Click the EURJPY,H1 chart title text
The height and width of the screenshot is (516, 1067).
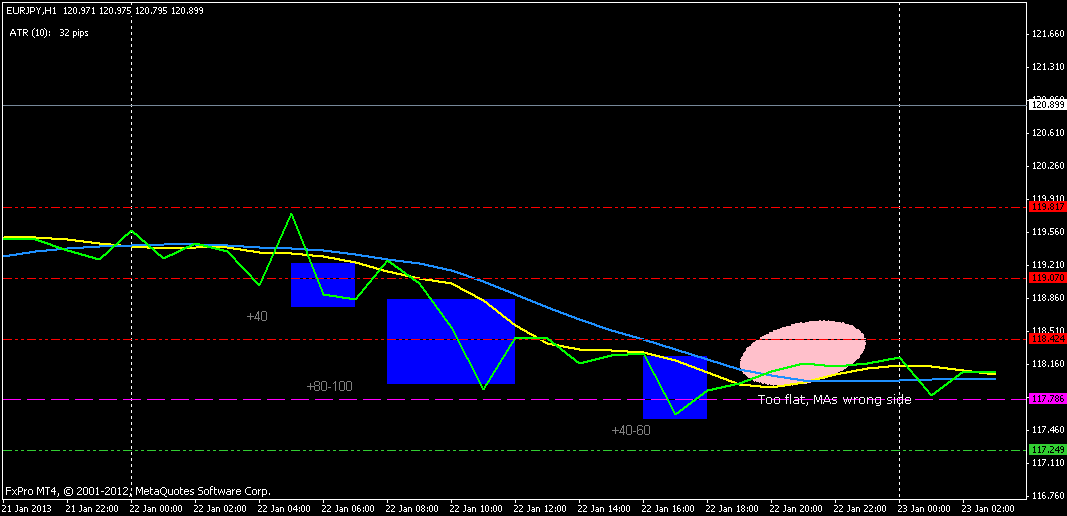click(31, 11)
